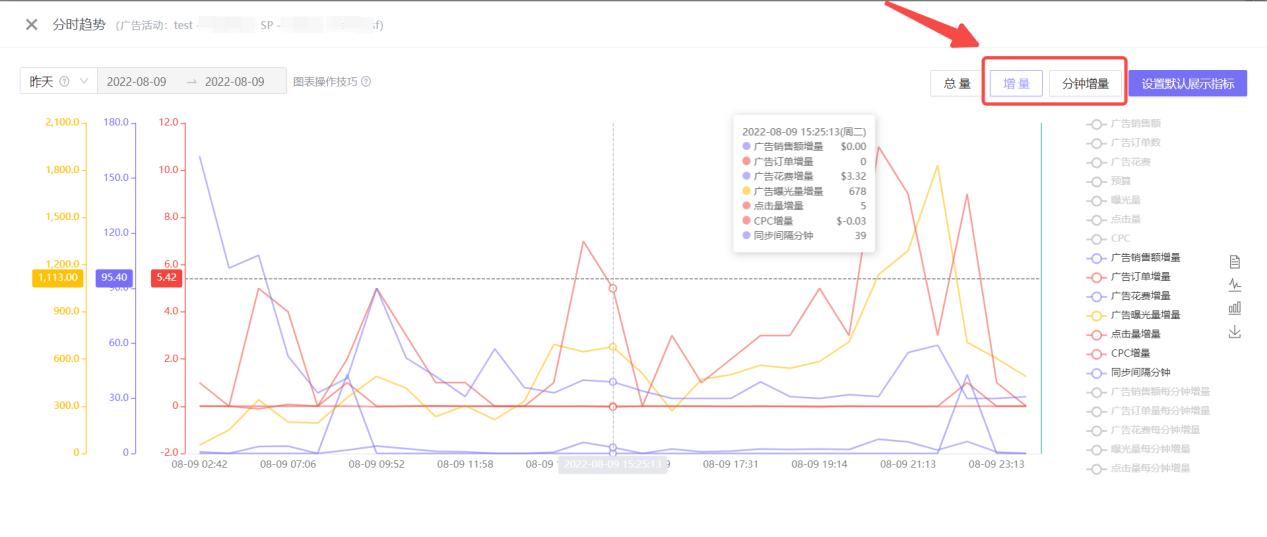1267x537 pixels.
Task: Switch chart to line type icon
Action: (1235, 285)
